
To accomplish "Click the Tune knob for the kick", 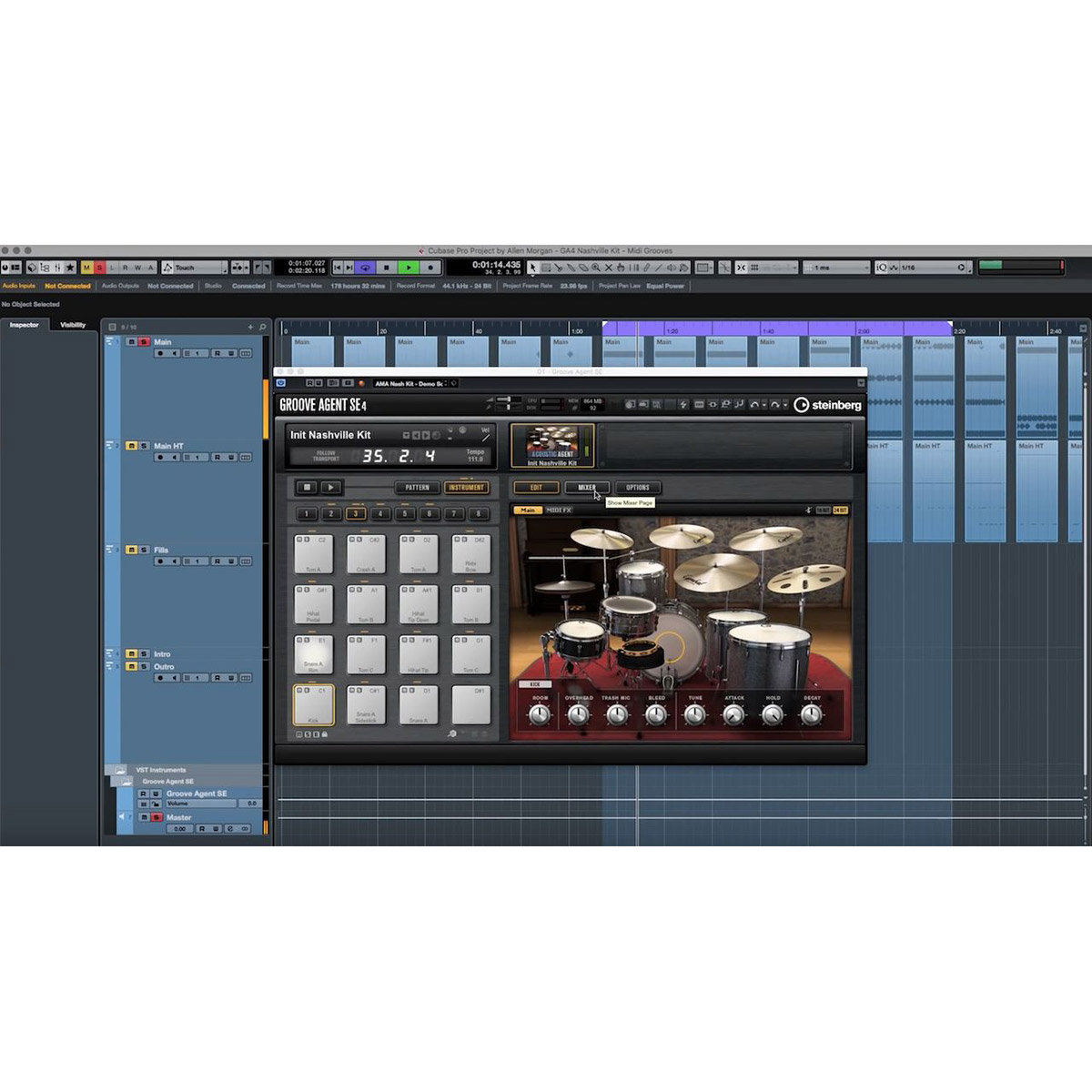I will click(x=695, y=715).
